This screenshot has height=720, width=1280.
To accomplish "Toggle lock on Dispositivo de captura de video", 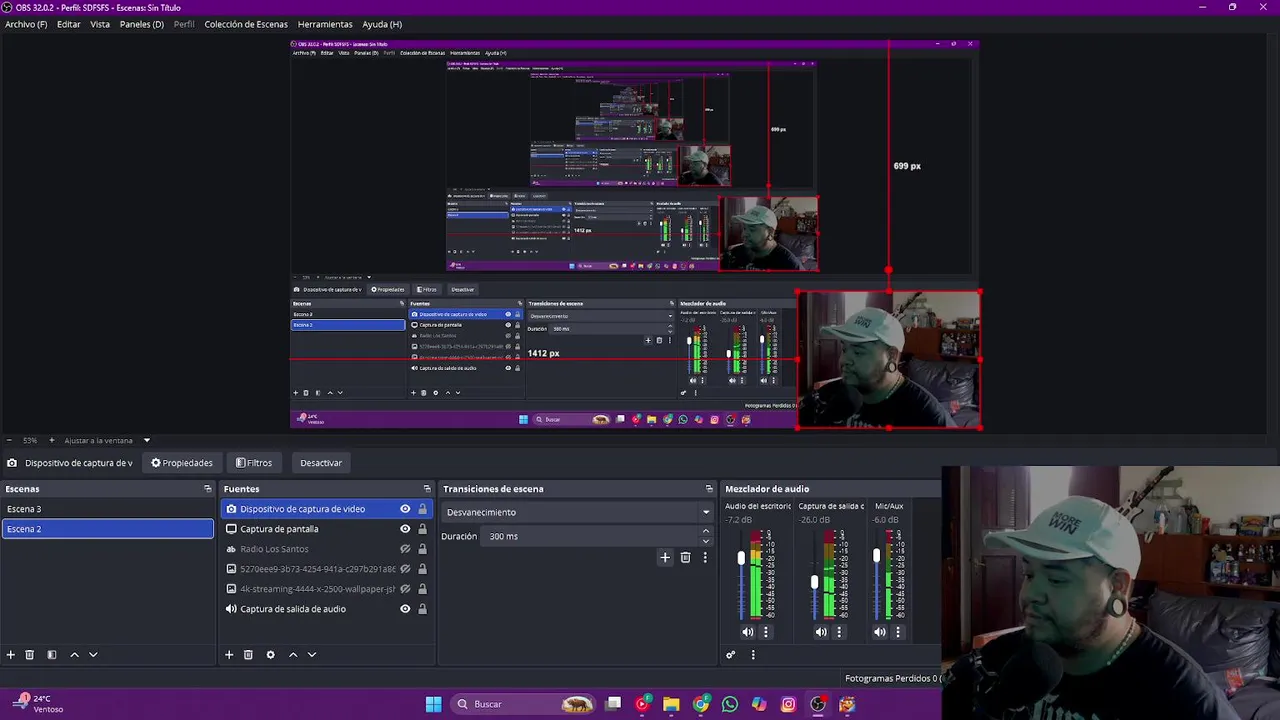I will (422, 509).
